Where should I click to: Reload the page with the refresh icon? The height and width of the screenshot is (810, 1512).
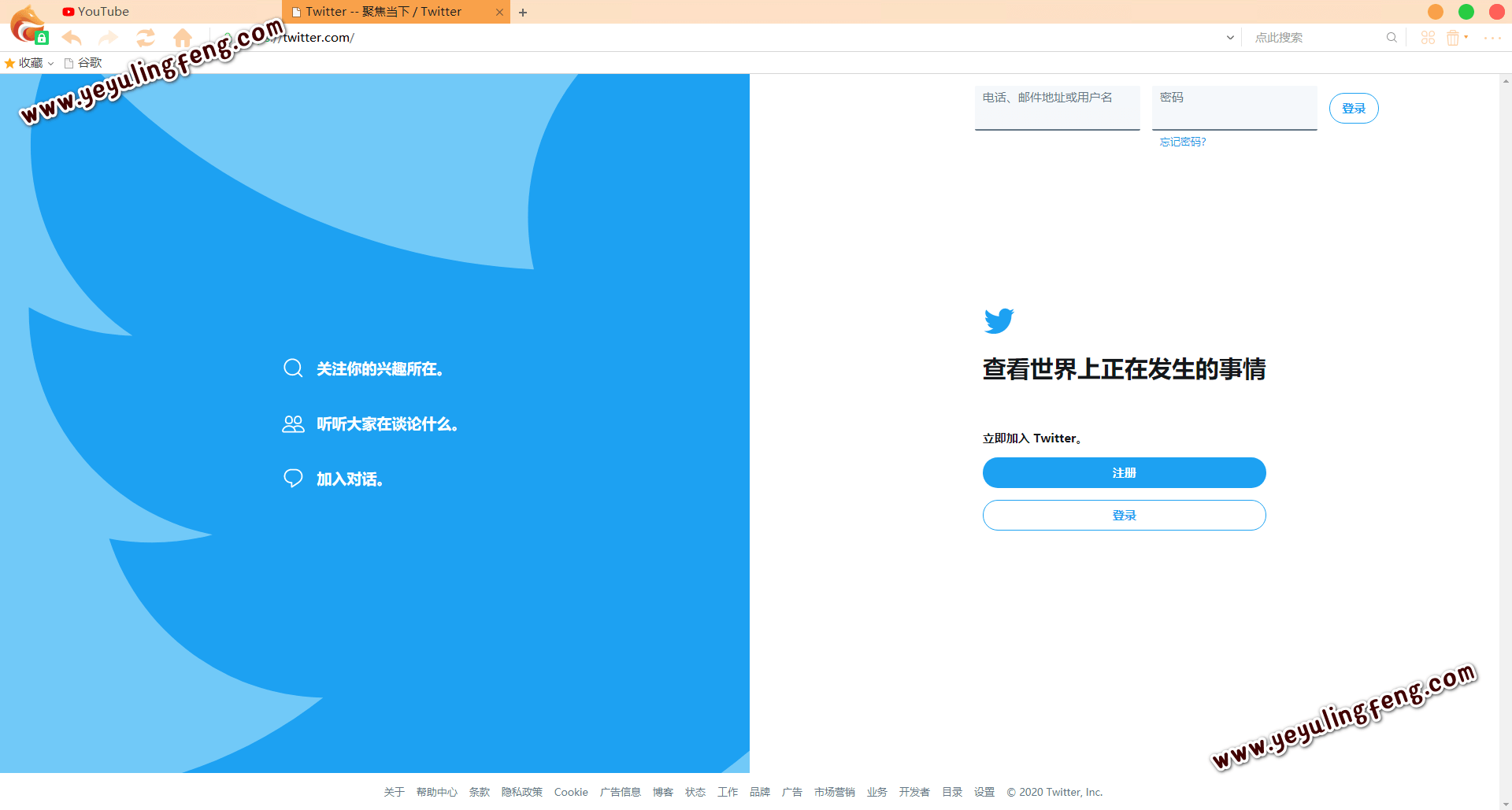click(x=146, y=37)
